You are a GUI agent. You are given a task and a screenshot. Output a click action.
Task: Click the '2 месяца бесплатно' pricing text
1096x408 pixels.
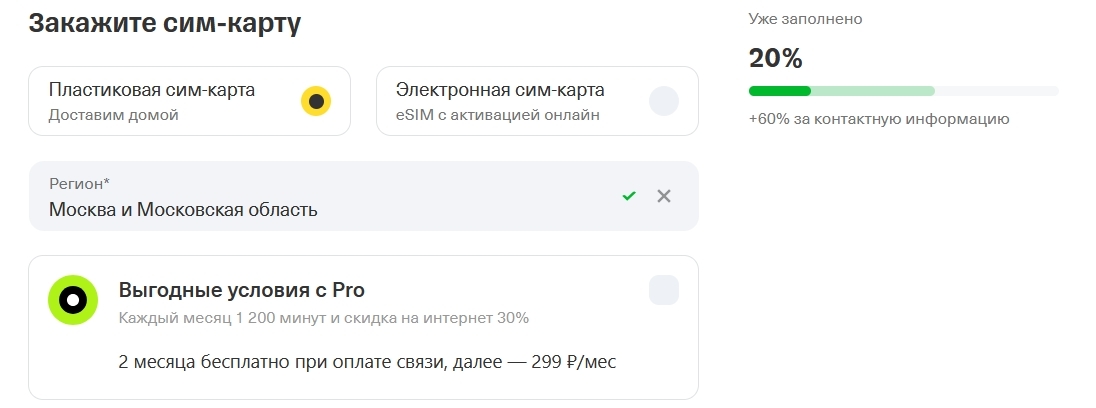[x=367, y=361]
